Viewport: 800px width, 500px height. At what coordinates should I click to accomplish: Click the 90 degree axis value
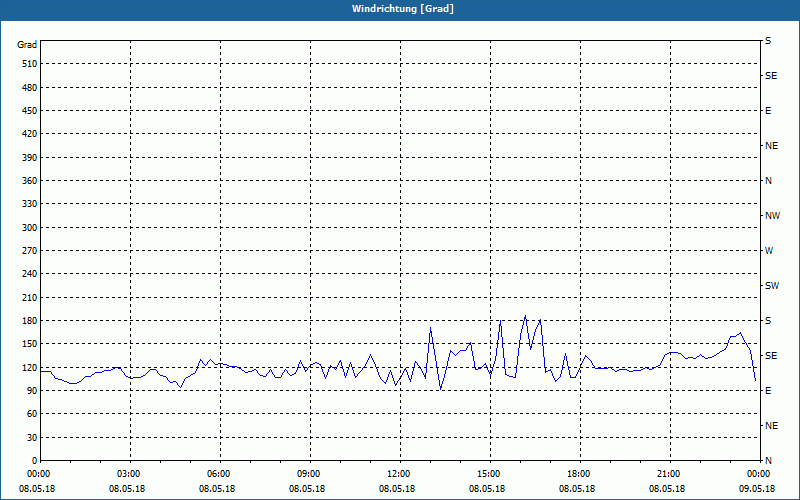32,391
